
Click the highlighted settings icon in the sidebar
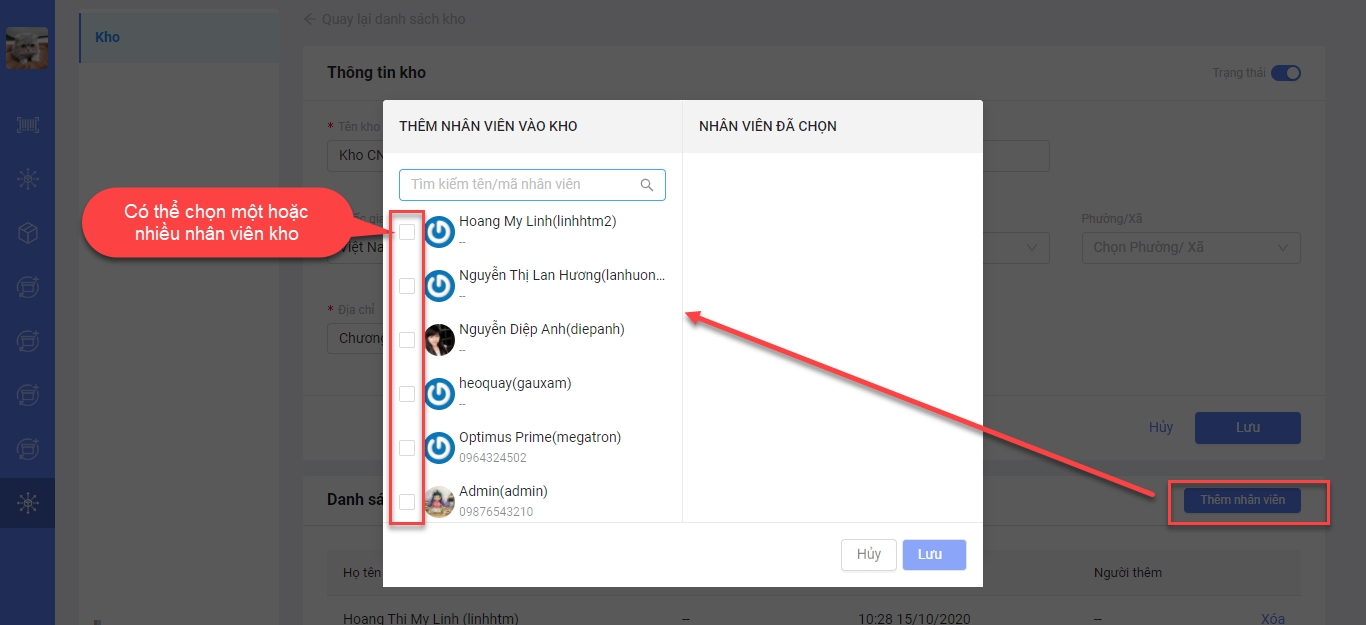pos(27,503)
